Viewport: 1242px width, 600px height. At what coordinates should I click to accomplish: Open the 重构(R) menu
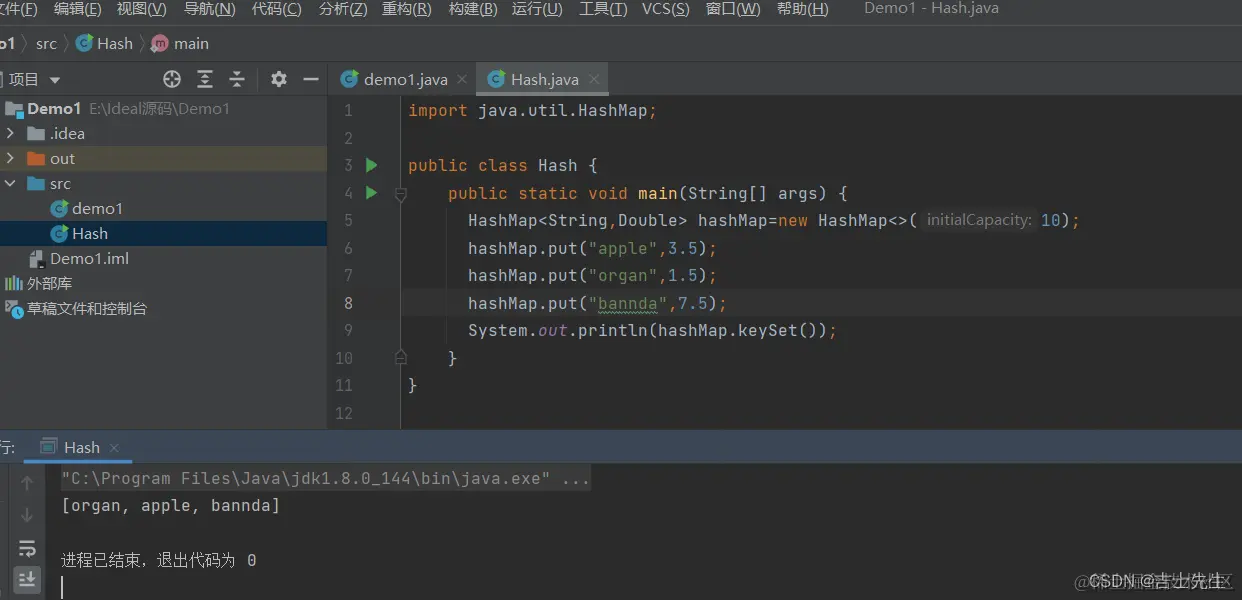[407, 9]
